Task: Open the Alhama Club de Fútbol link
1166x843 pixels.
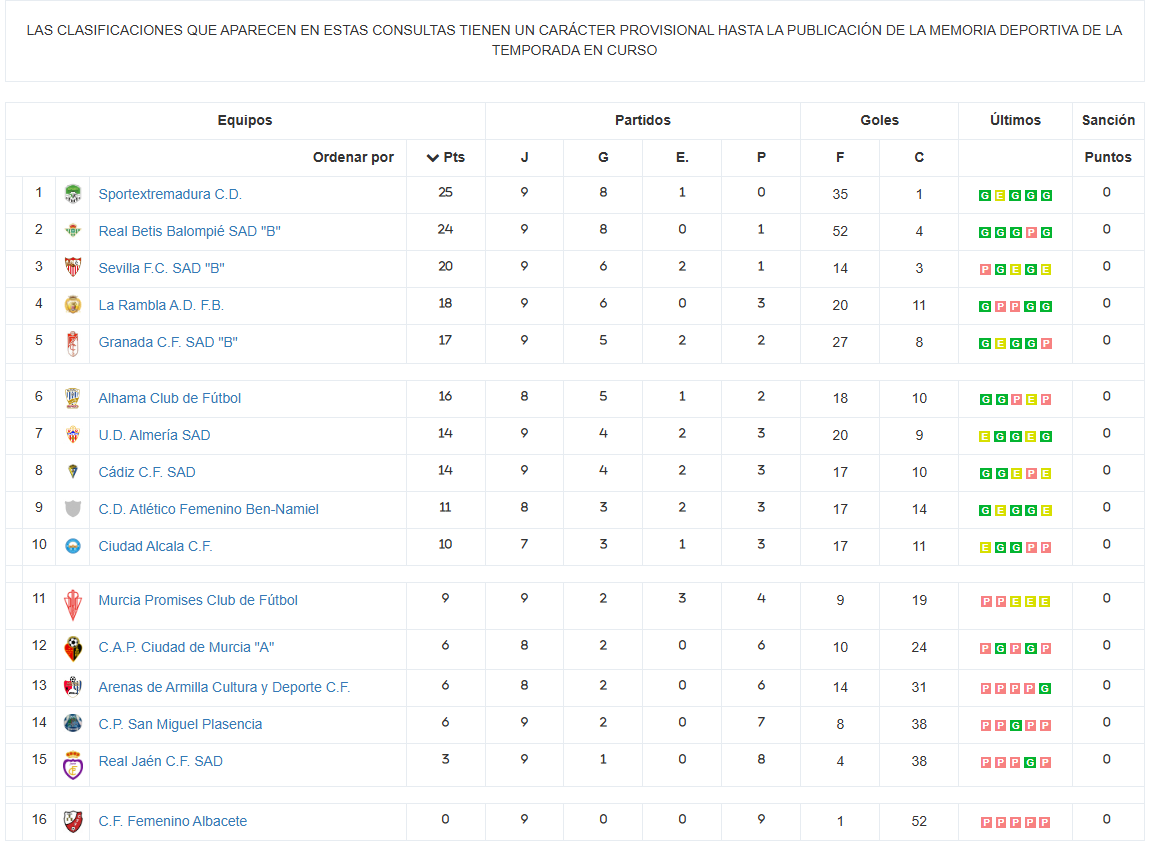Action: [170, 398]
